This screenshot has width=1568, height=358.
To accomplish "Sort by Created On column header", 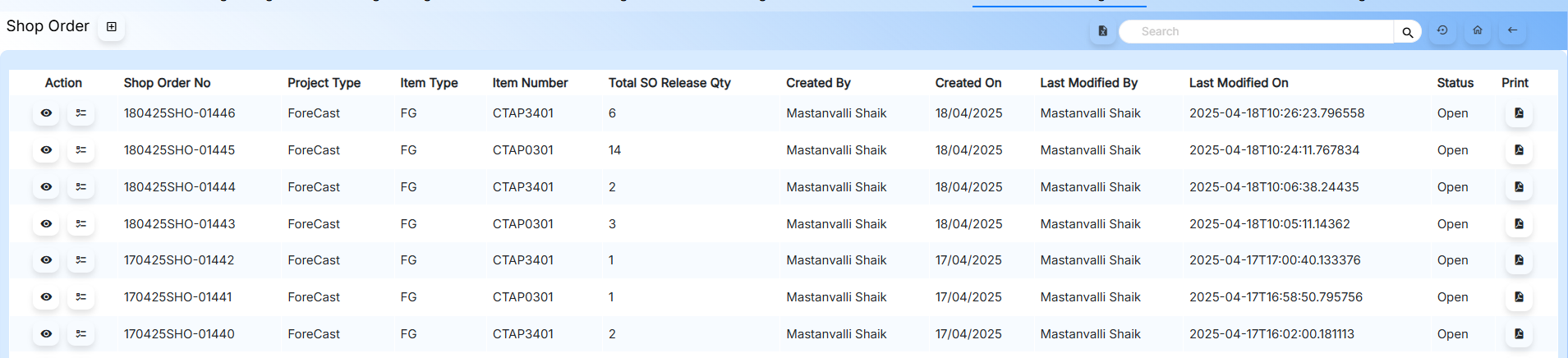I will point(968,83).
